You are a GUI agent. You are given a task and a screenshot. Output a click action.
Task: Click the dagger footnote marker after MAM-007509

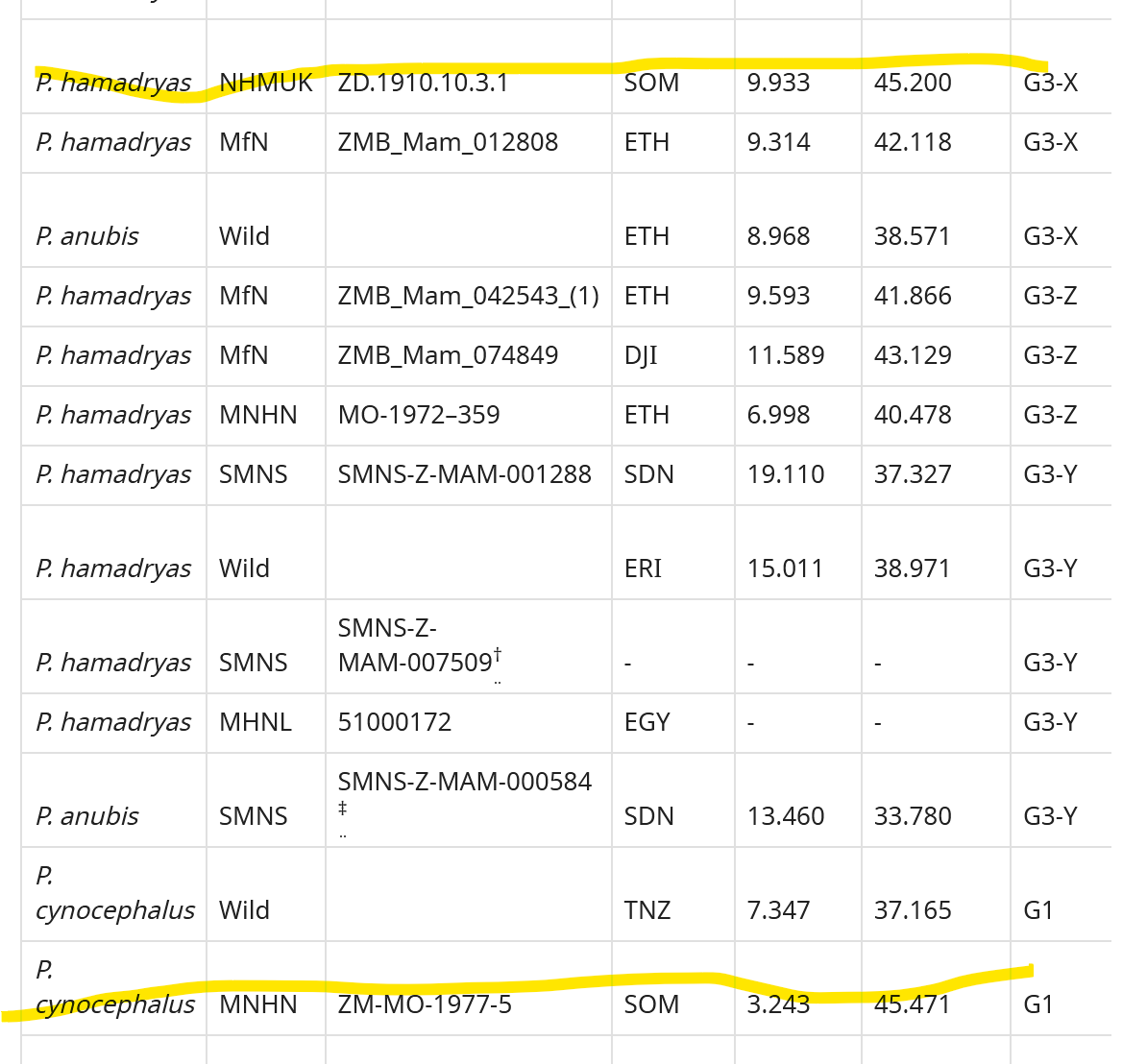click(x=498, y=656)
